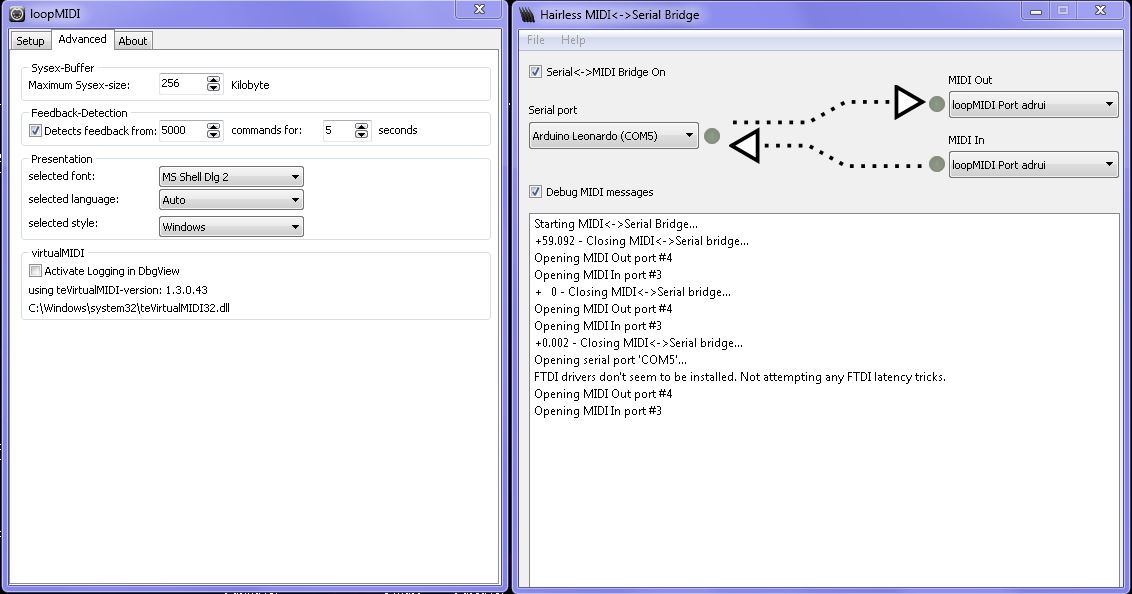Click the "Opening serial port 'COM5'..." log line

[610, 359]
